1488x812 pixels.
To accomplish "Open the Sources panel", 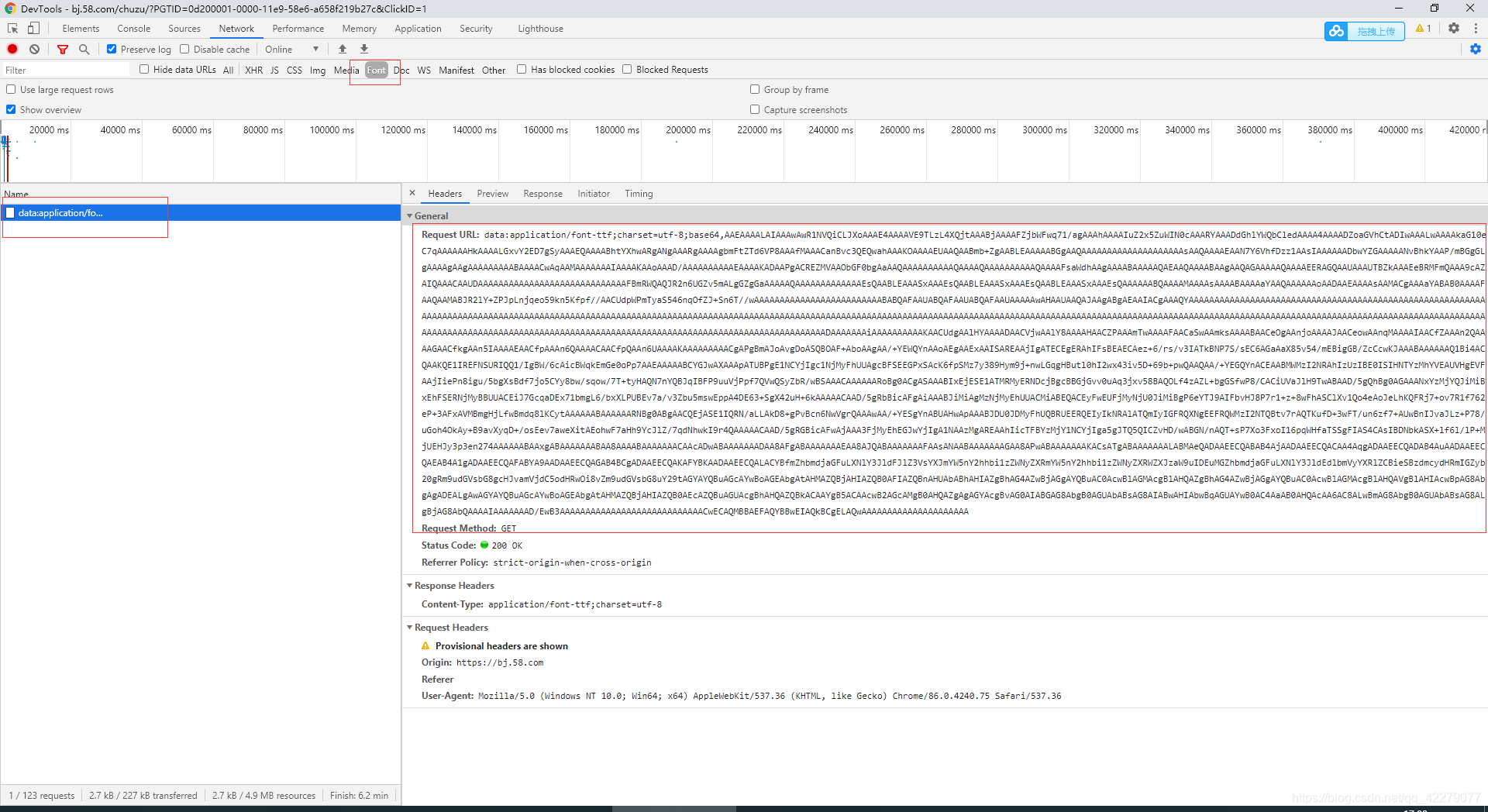I will (184, 29).
